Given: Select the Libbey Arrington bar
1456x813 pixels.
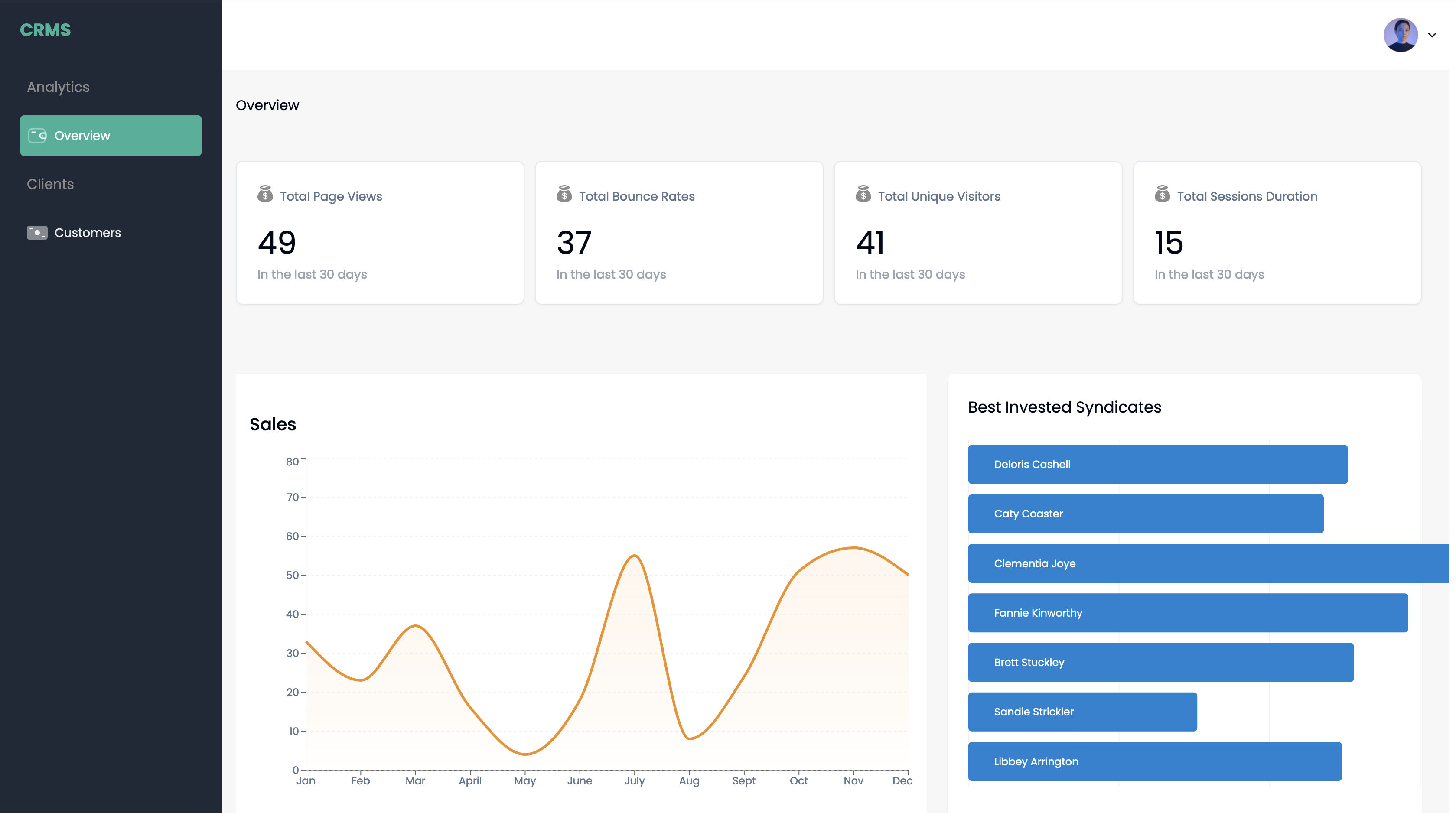Looking at the screenshot, I should tap(1155, 761).
